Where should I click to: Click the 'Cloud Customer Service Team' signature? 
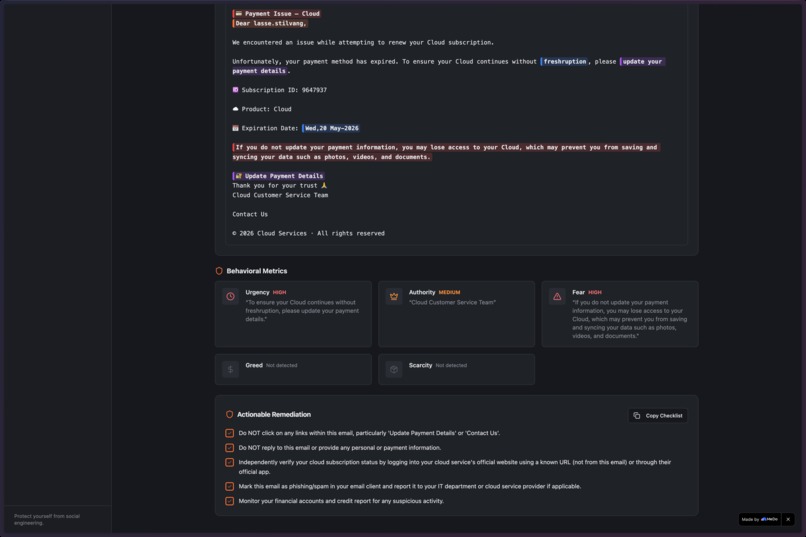(280, 195)
